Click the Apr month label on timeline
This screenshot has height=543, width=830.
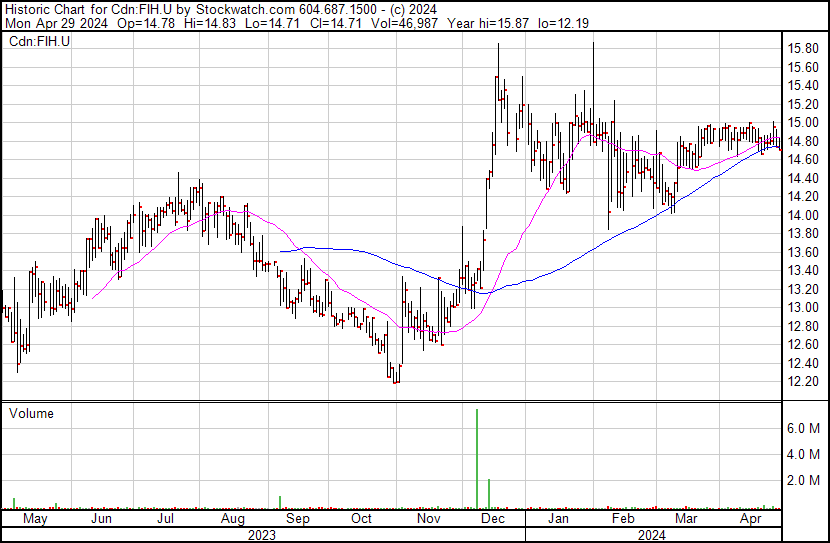(x=751, y=520)
